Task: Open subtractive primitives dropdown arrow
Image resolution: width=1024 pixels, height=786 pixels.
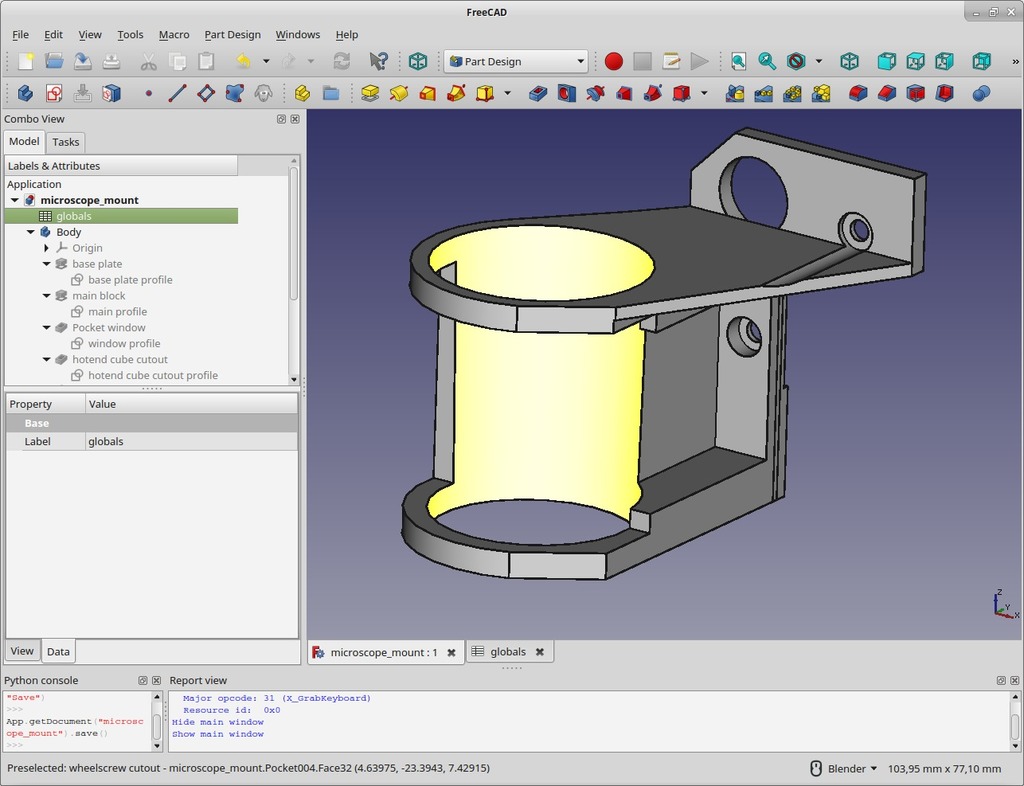Action: pyautogui.click(x=704, y=93)
